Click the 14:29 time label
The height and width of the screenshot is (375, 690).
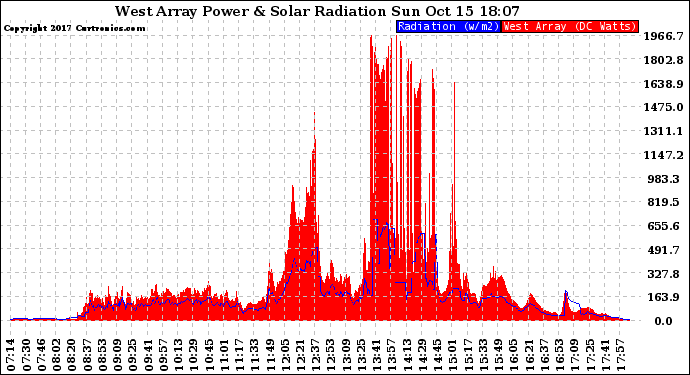(x=422, y=355)
